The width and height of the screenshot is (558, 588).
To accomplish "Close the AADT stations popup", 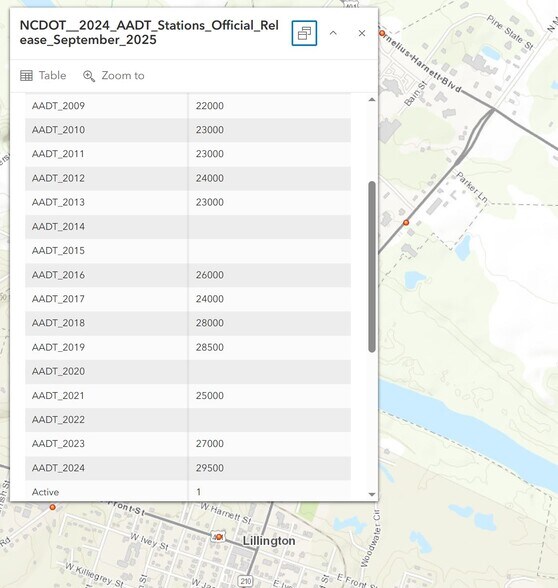I will 362,33.
